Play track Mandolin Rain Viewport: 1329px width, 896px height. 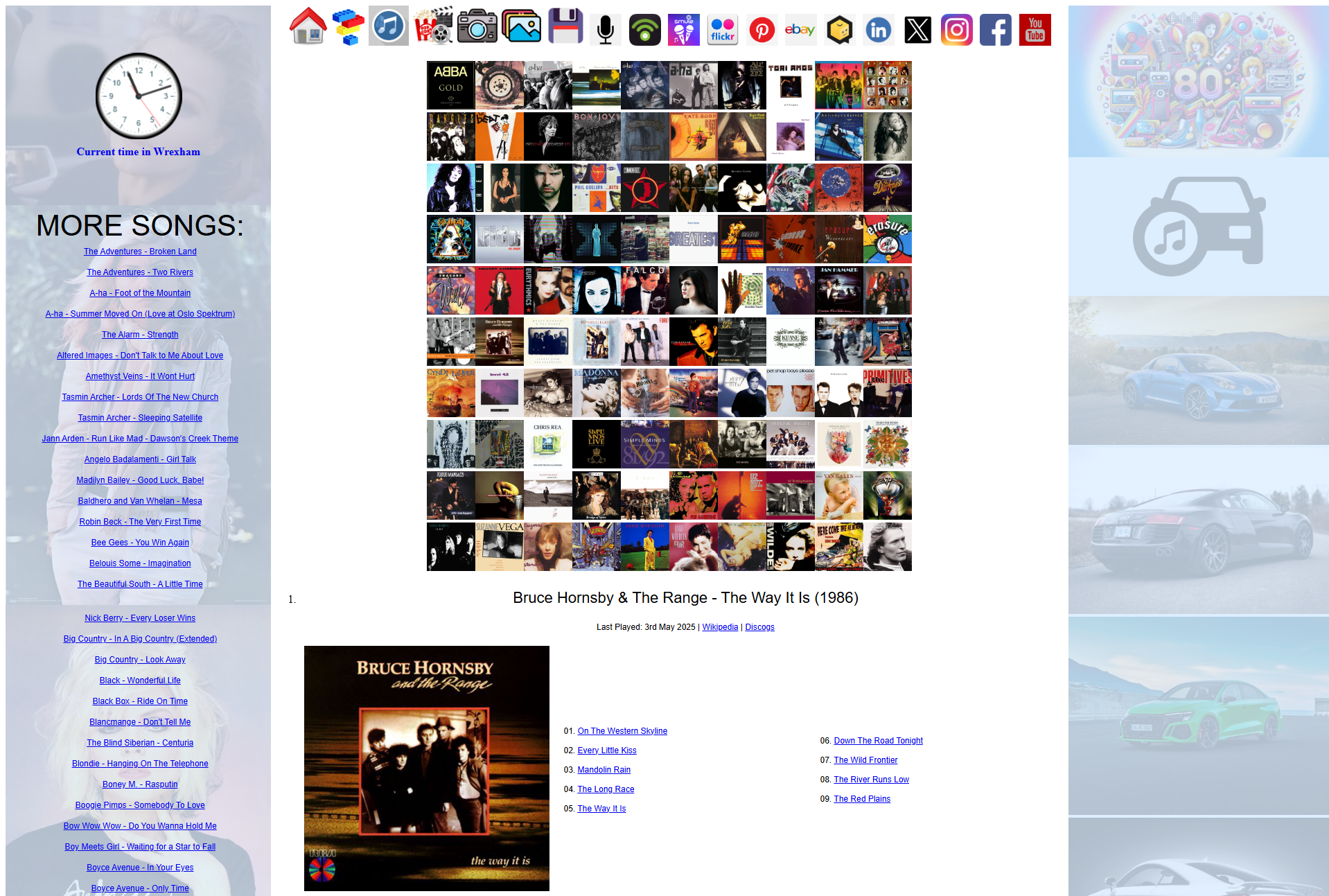604,770
